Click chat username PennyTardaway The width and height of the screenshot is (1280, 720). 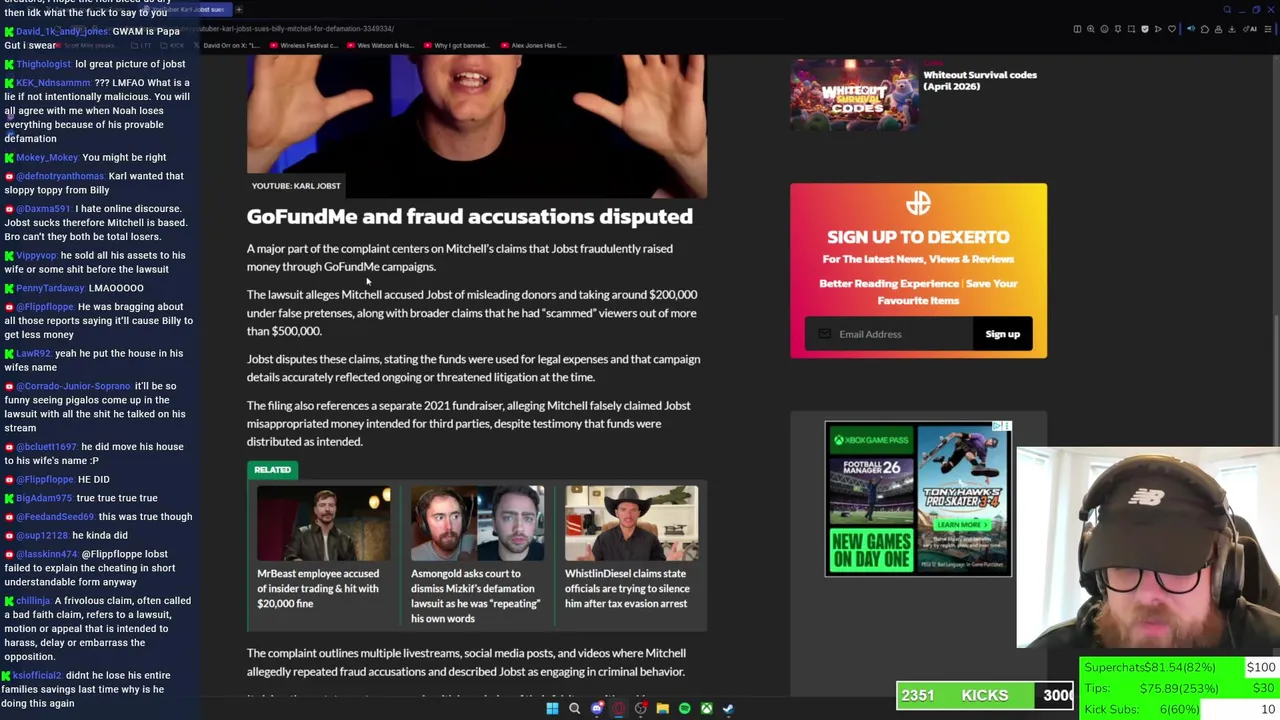50,288
